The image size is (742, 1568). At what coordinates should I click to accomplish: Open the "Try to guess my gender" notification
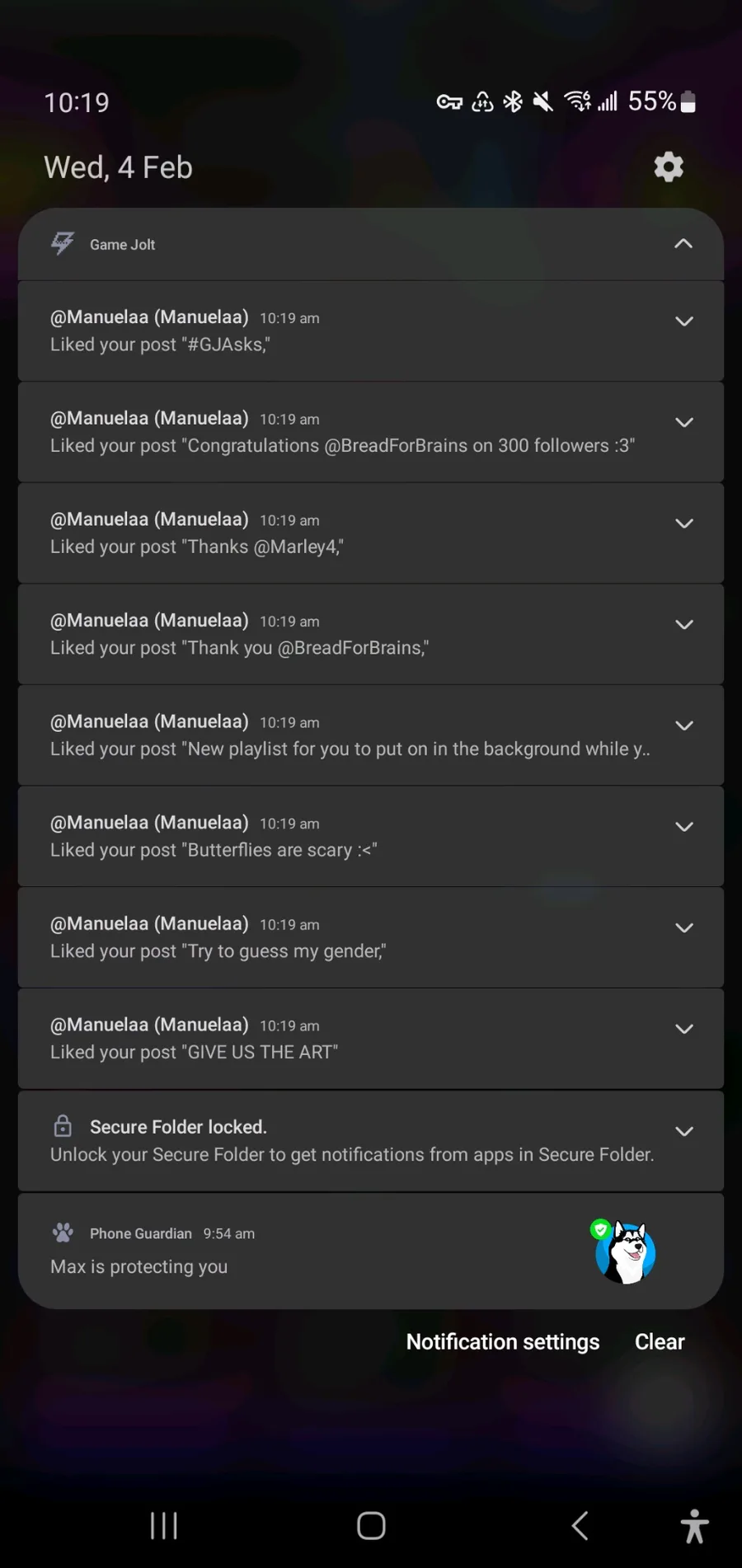[x=330, y=938]
